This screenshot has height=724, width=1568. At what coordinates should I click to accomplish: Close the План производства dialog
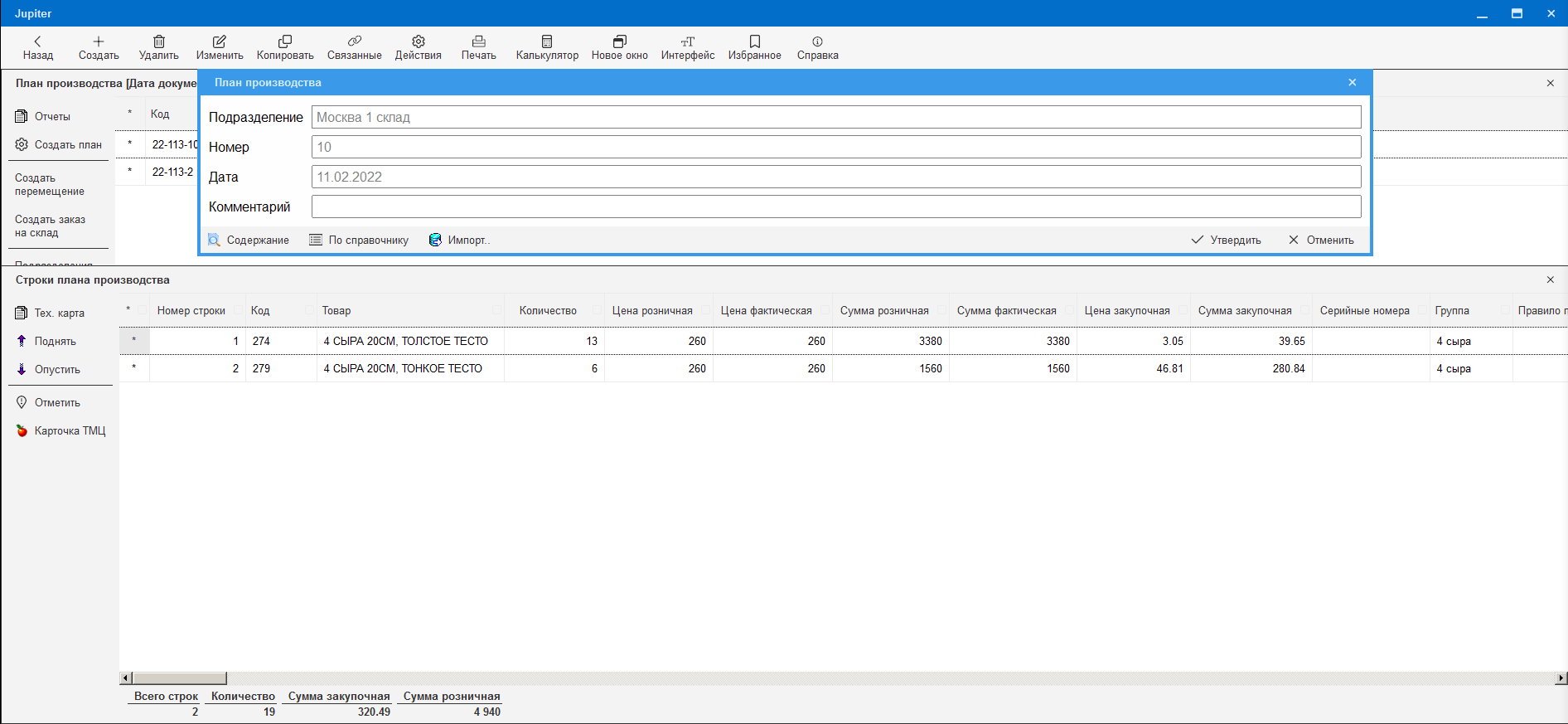(x=1353, y=82)
